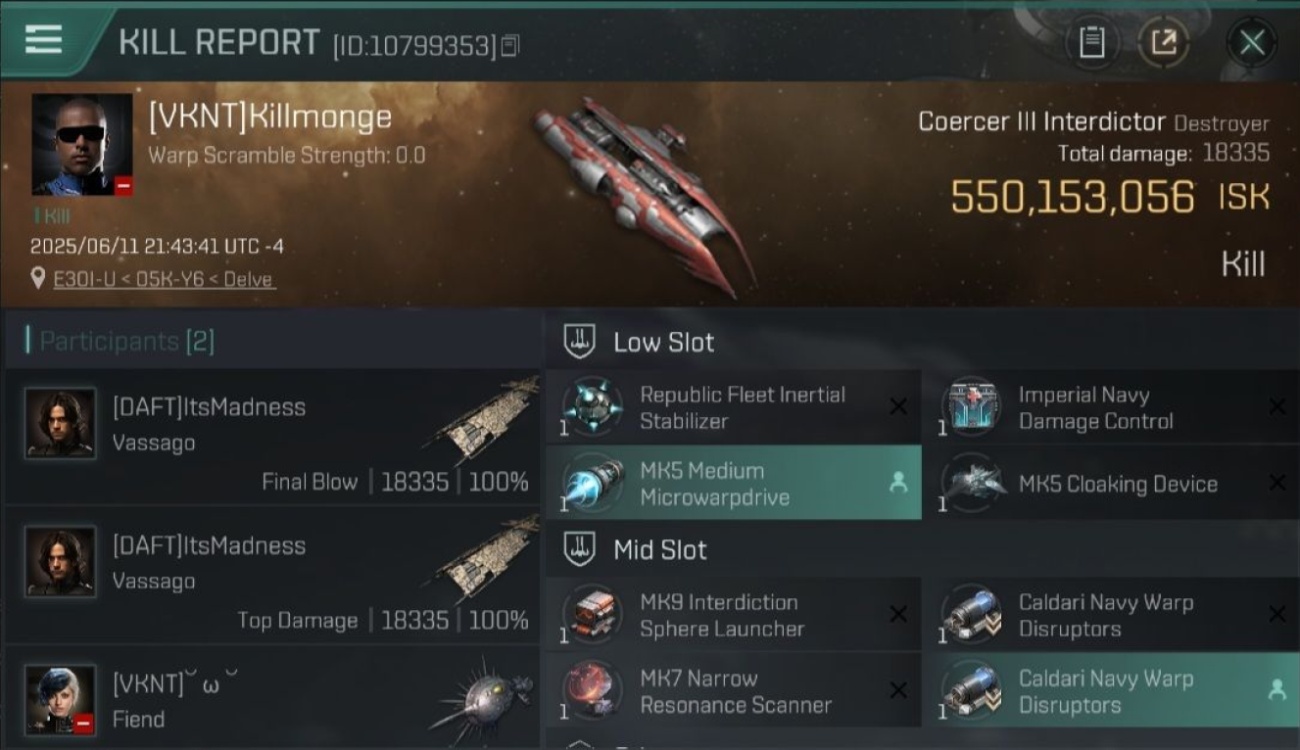Click the clipboard copy report icon
Viewport: 1300px width, 750px height.
[x=1091, y=43]
